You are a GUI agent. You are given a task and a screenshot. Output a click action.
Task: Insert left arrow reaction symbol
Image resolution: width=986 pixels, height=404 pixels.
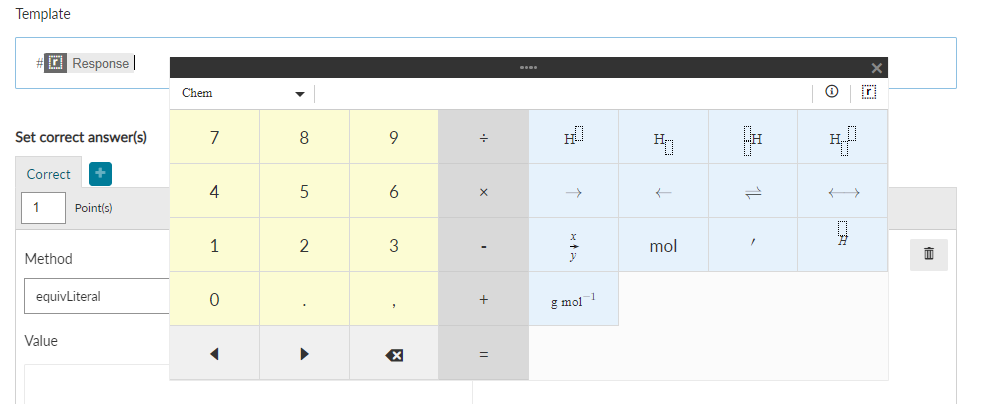click(663, 191)
